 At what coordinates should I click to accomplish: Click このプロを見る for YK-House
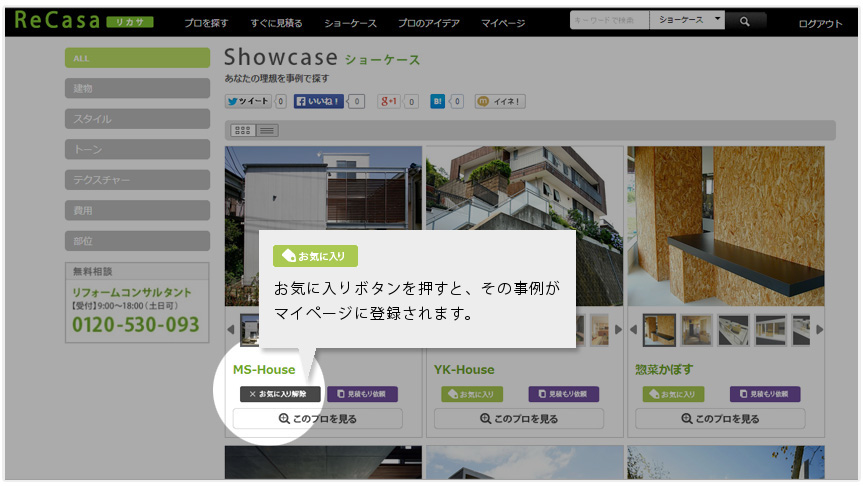pyautogui.click(x=518, y=419)
